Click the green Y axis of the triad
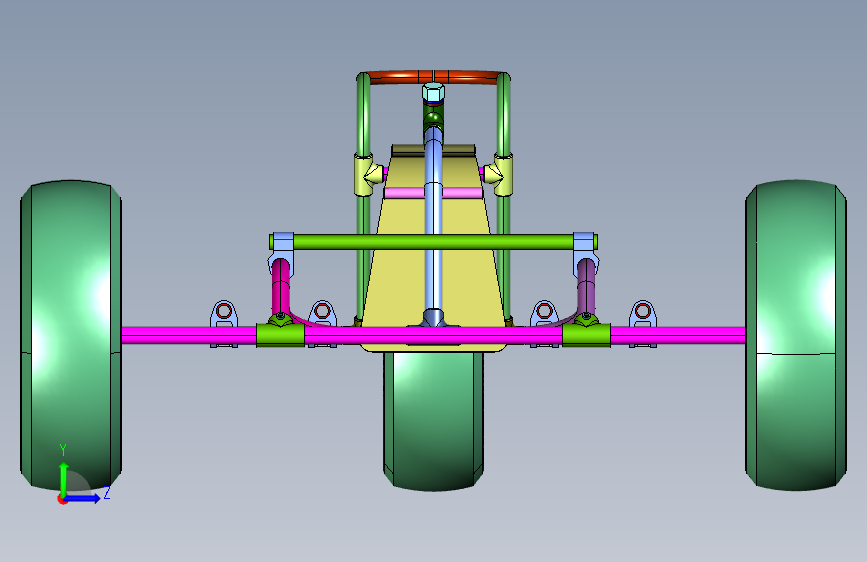Image resolution: width=867 pixels, height=562 pixels. point(64,478)
